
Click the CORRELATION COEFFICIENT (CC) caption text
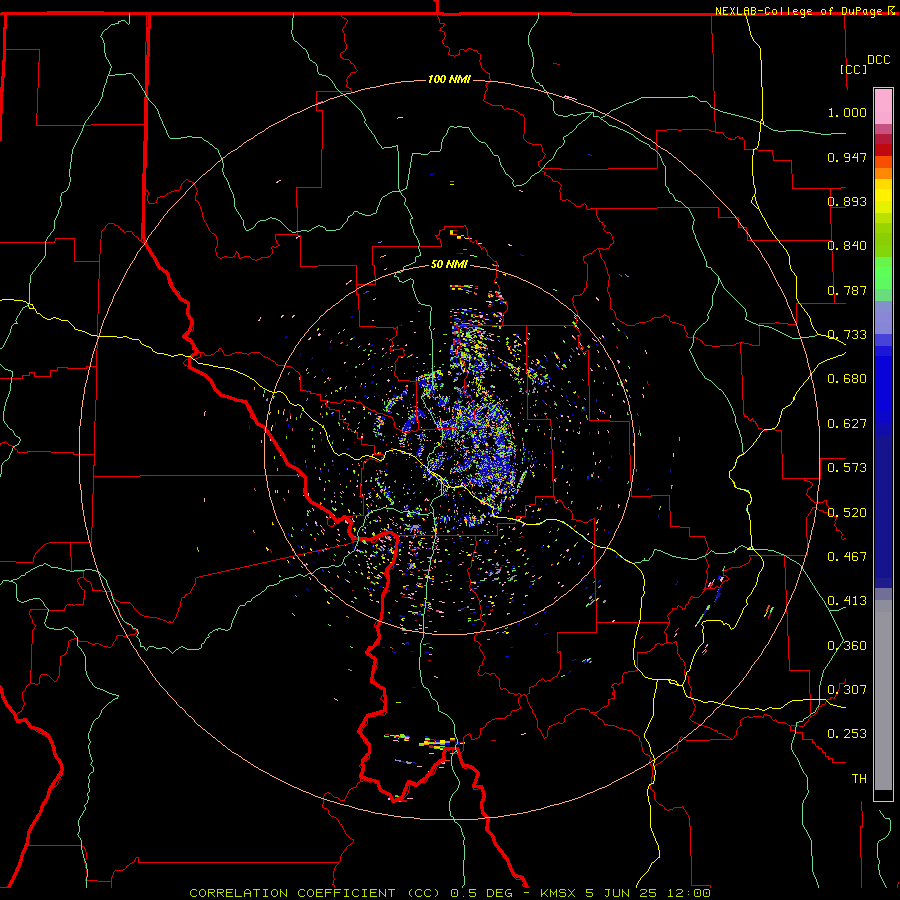tap(315, 893)
